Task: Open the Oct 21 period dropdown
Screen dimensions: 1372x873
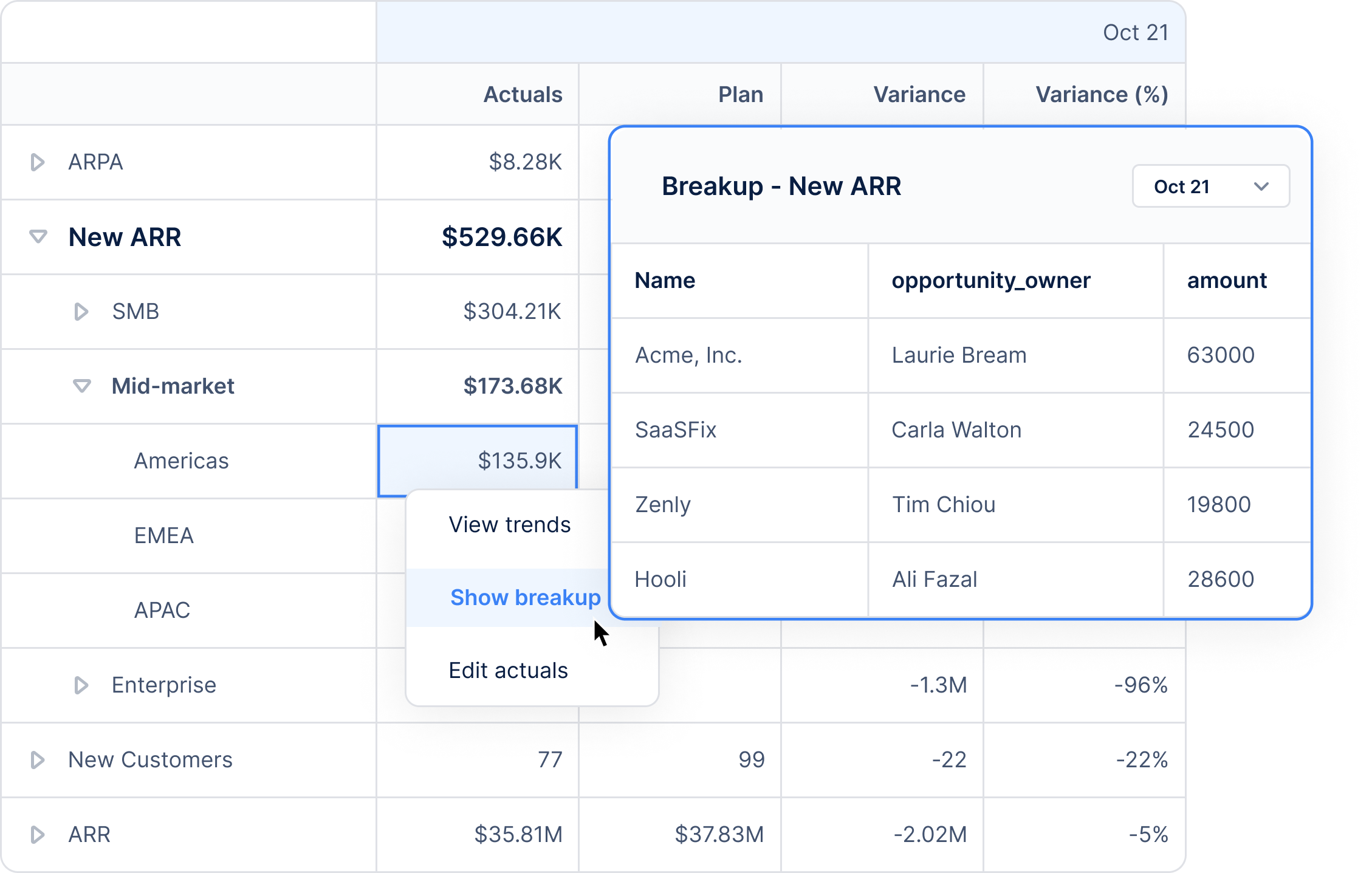Action: tap(1210, 187)
